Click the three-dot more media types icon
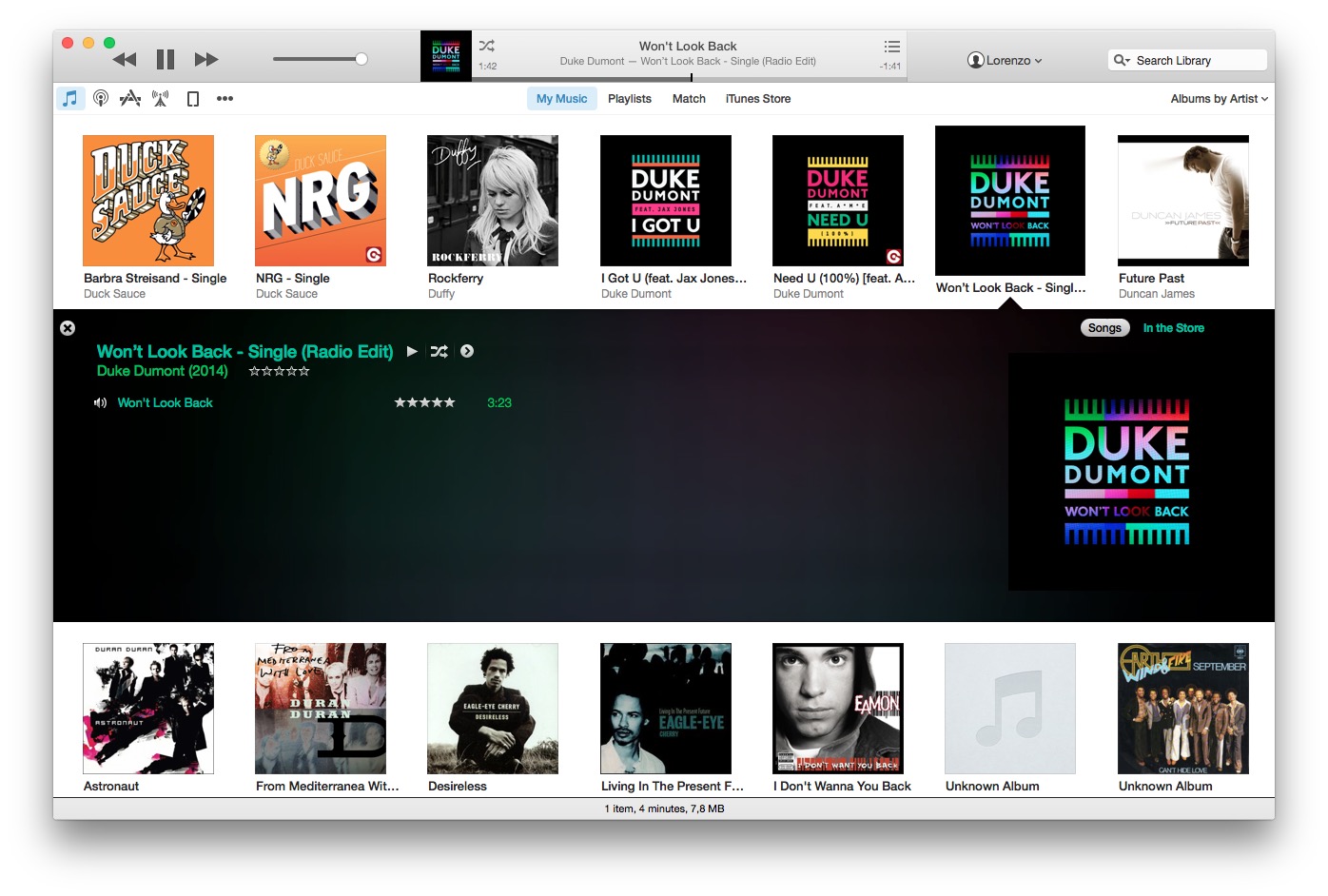 225,98
